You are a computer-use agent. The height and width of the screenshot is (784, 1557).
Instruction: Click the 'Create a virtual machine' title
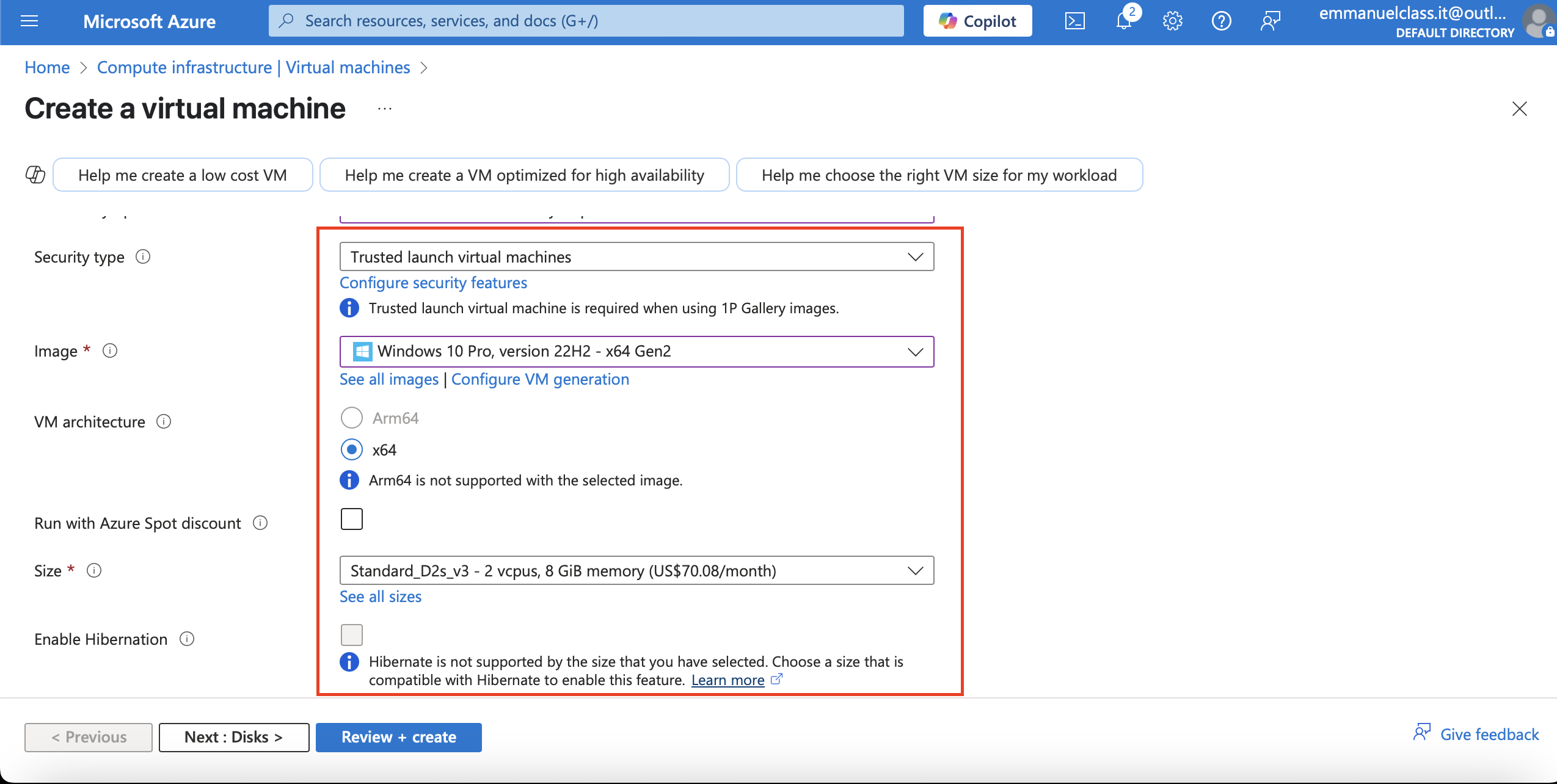[185, 109]
